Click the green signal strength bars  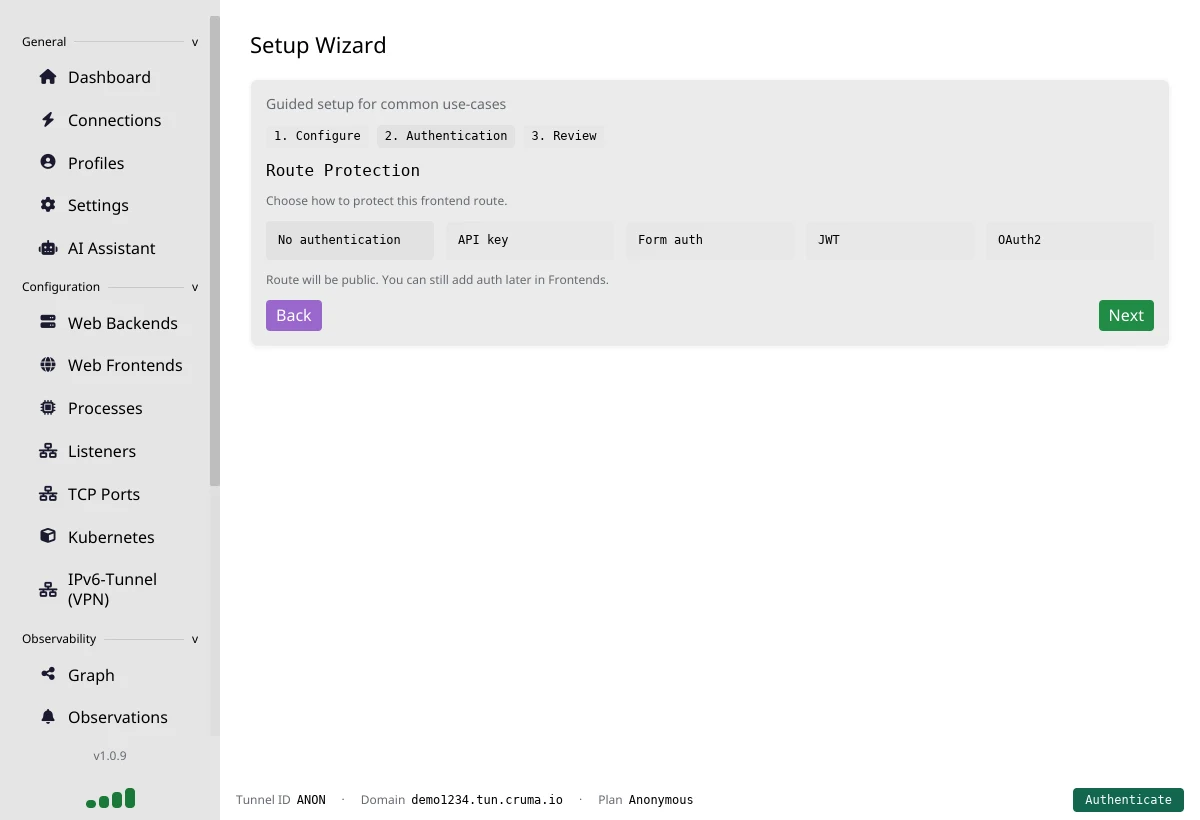click(111, 798)
